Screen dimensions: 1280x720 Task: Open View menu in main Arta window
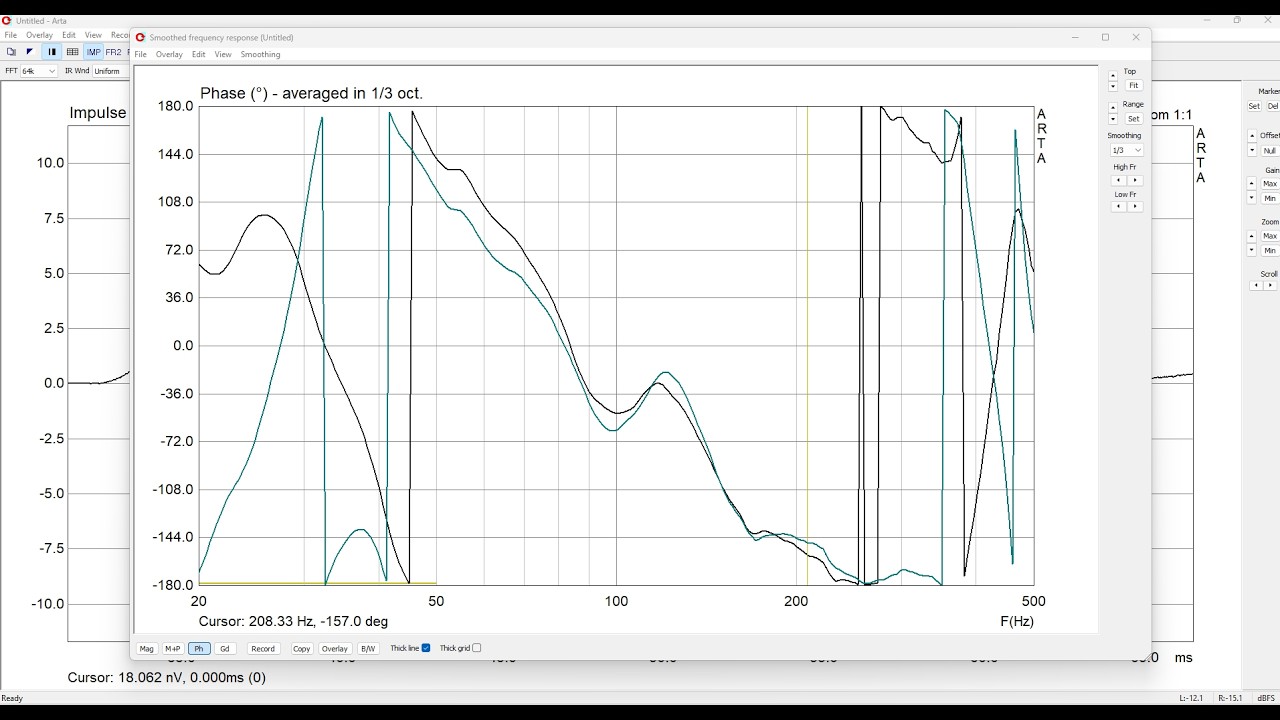point(93,35)
